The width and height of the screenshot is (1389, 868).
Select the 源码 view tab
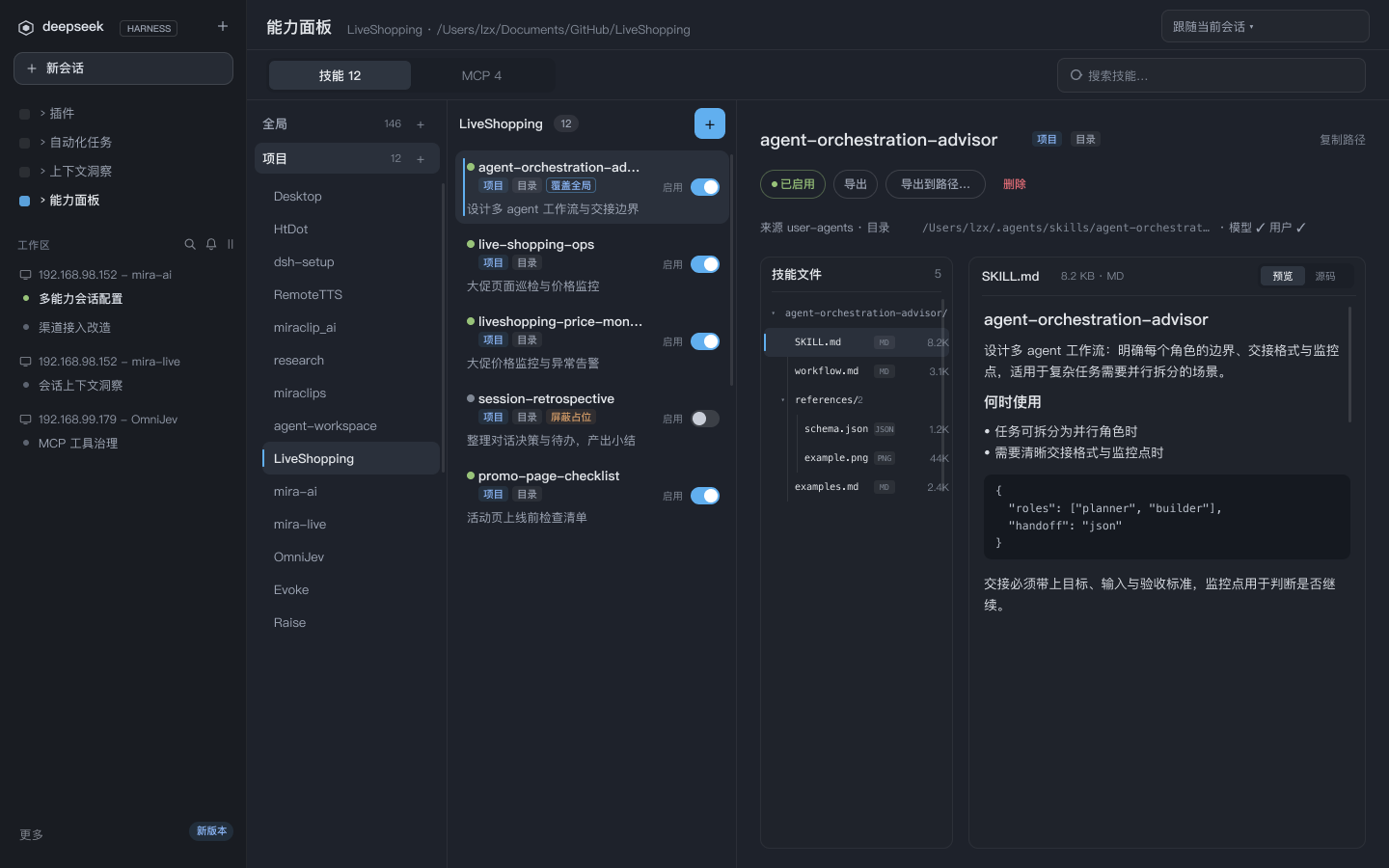1325,276
